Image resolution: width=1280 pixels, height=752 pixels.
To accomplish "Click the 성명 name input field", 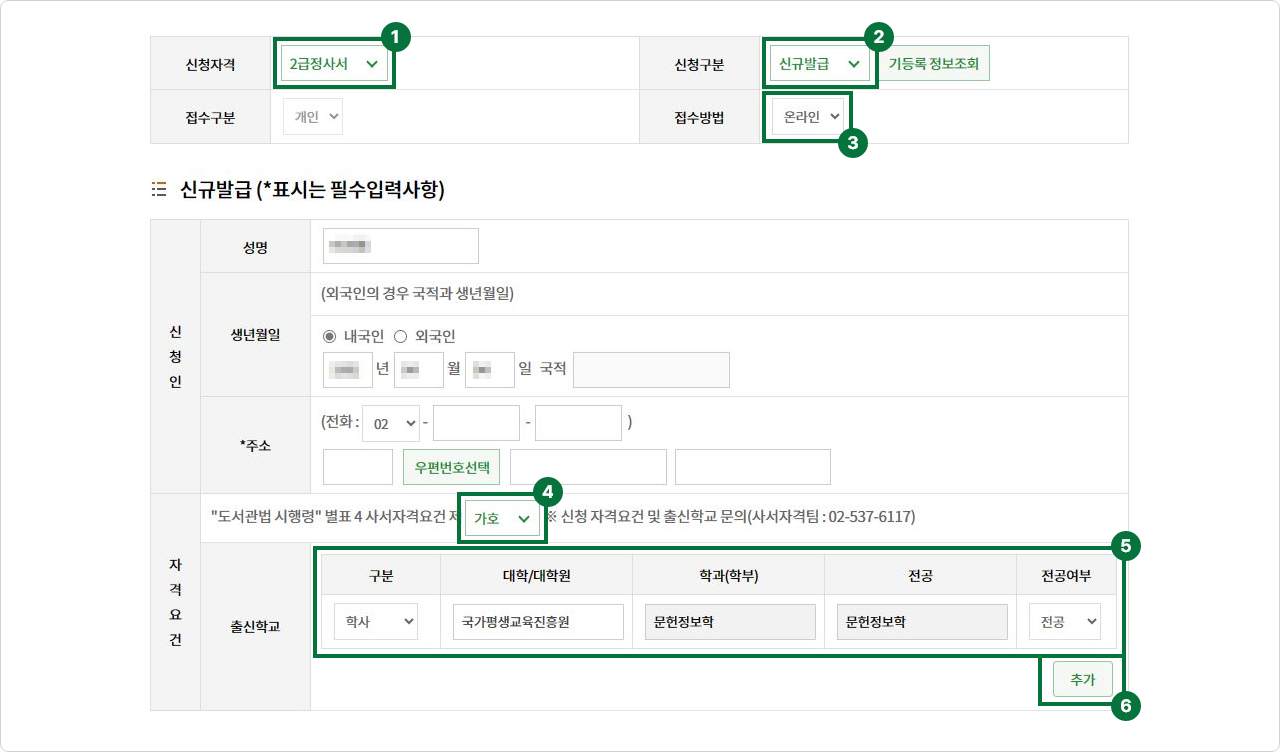I will tap(401, 246).
